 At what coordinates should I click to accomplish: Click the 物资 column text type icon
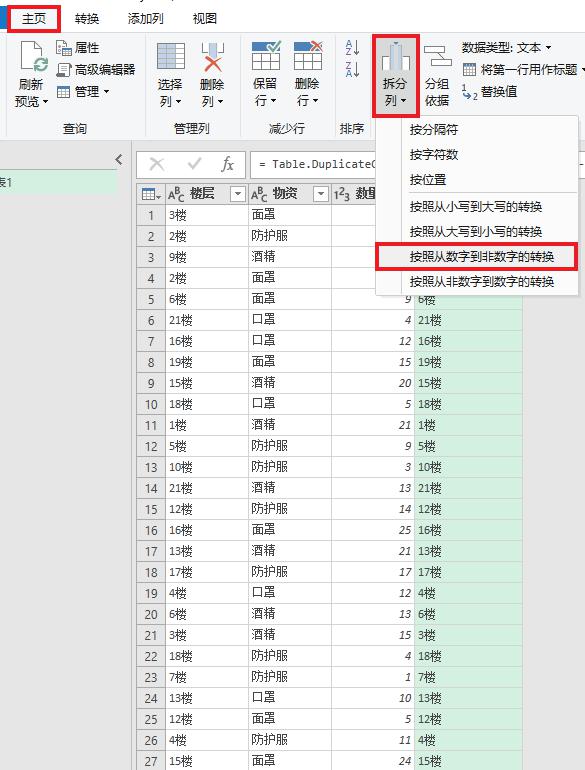click(x=259, y=194)
